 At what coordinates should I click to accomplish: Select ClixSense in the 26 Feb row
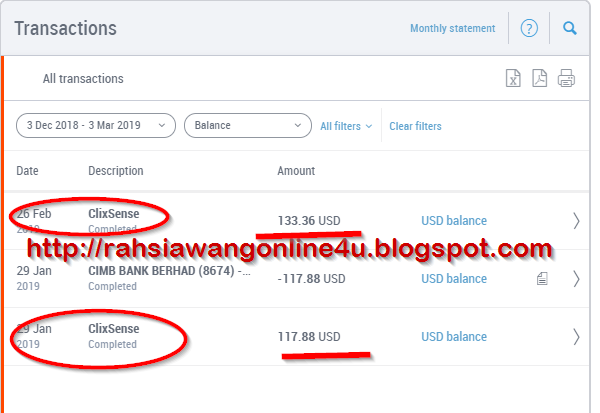(114, 214)
